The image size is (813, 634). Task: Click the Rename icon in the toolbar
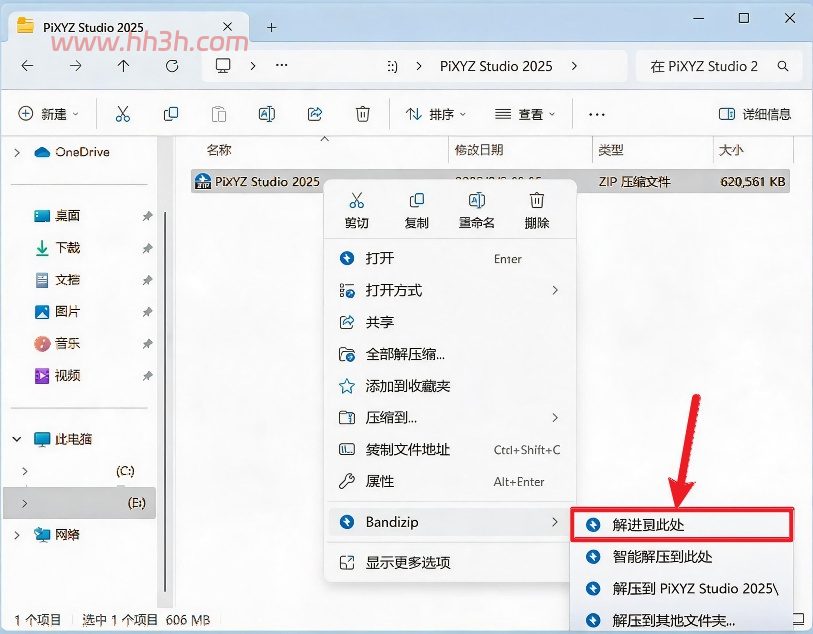(267, 114)
